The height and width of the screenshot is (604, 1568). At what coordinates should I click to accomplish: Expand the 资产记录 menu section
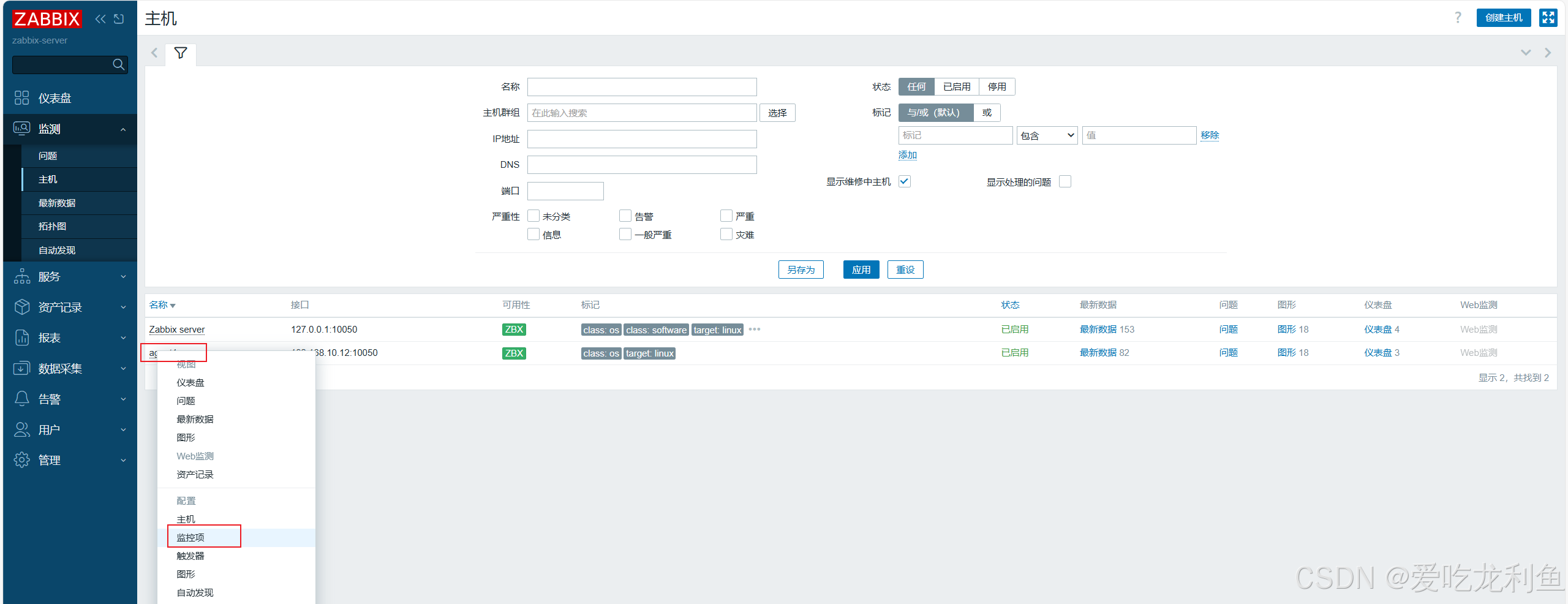(124, 308)
